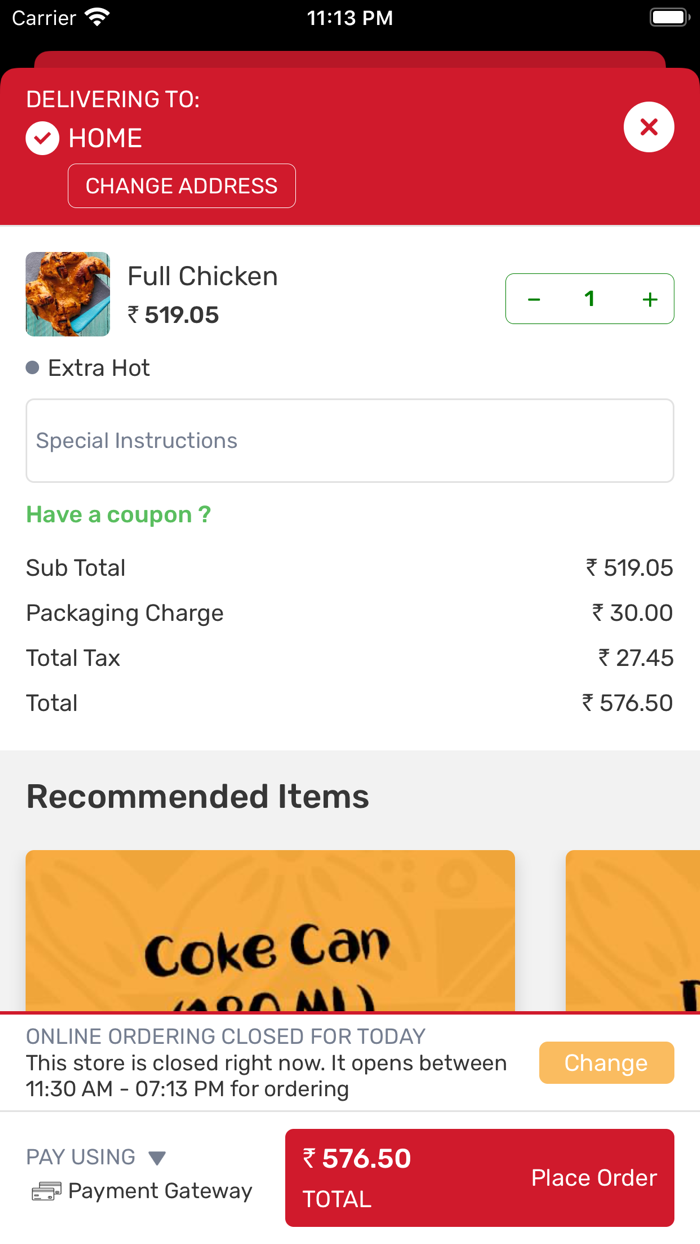Open the DELIVERING TO header section
The image size is (700, 1244).
point(111,99)
